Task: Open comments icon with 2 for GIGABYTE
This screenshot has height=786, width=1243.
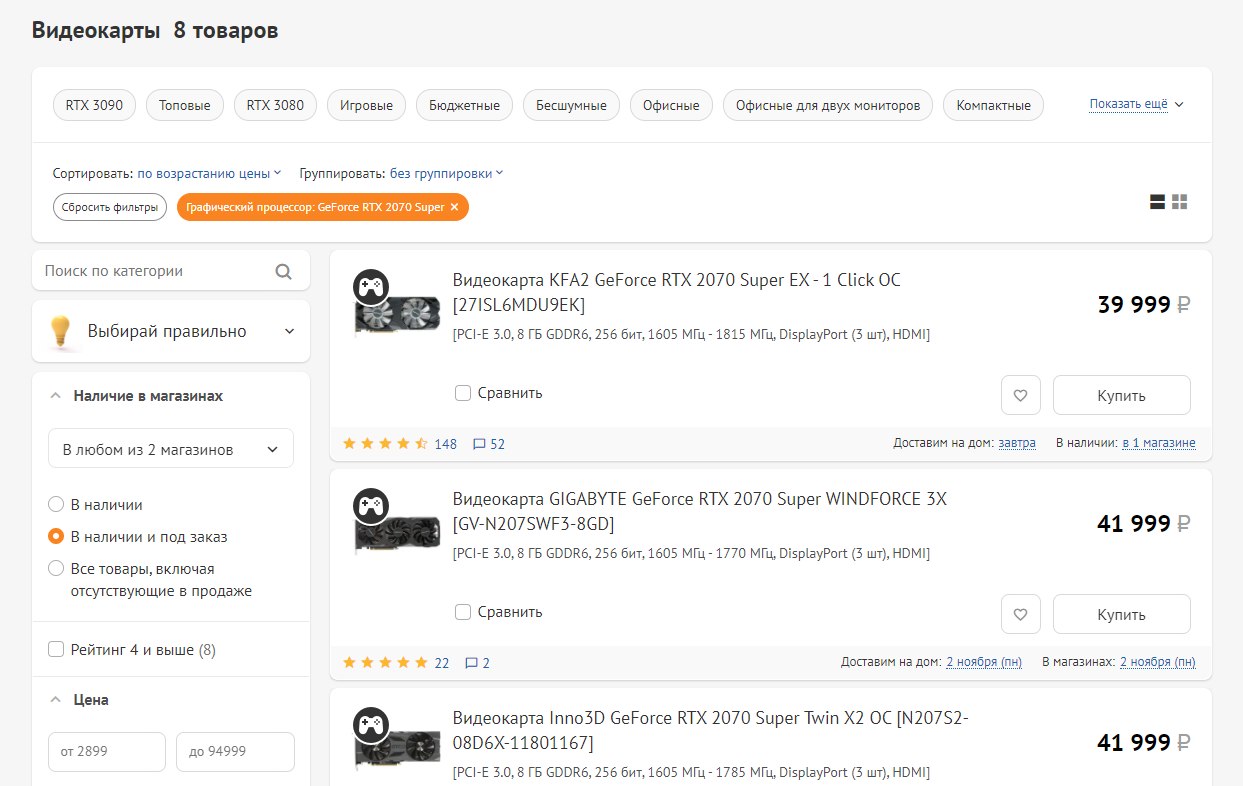Action: pos(478,663)
